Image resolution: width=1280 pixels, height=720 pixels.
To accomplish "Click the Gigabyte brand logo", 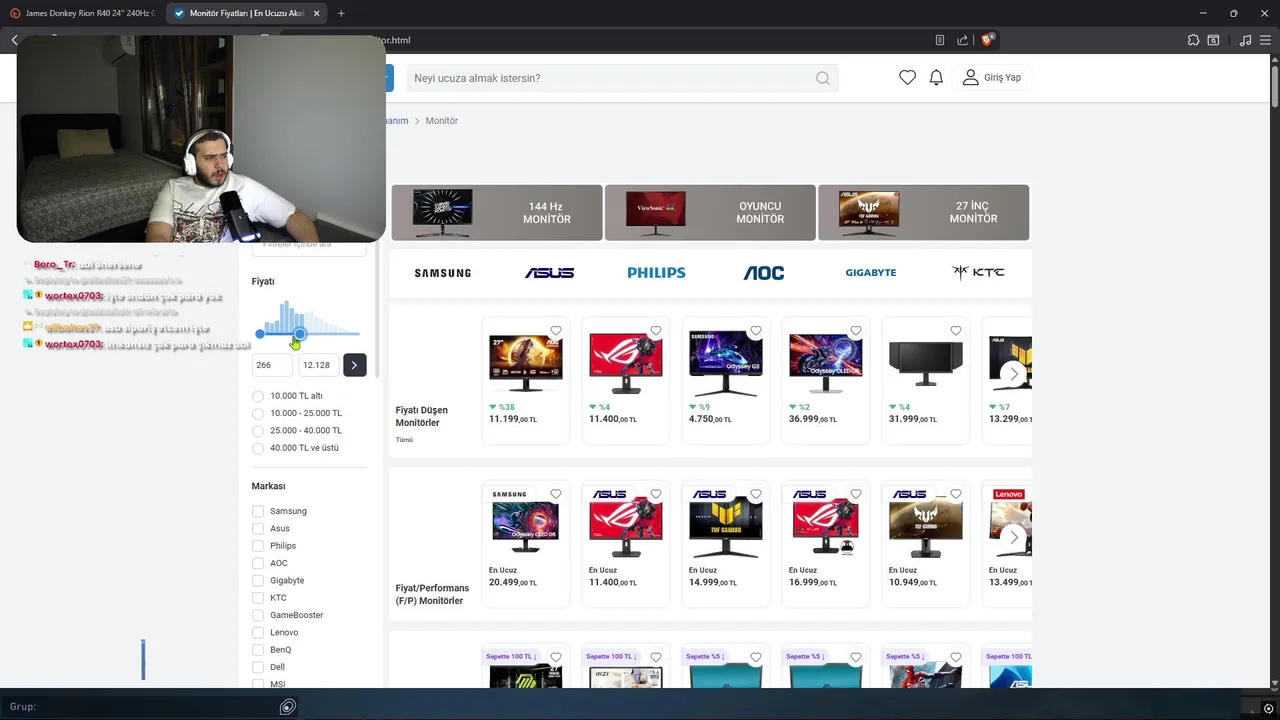I will 871,272.
